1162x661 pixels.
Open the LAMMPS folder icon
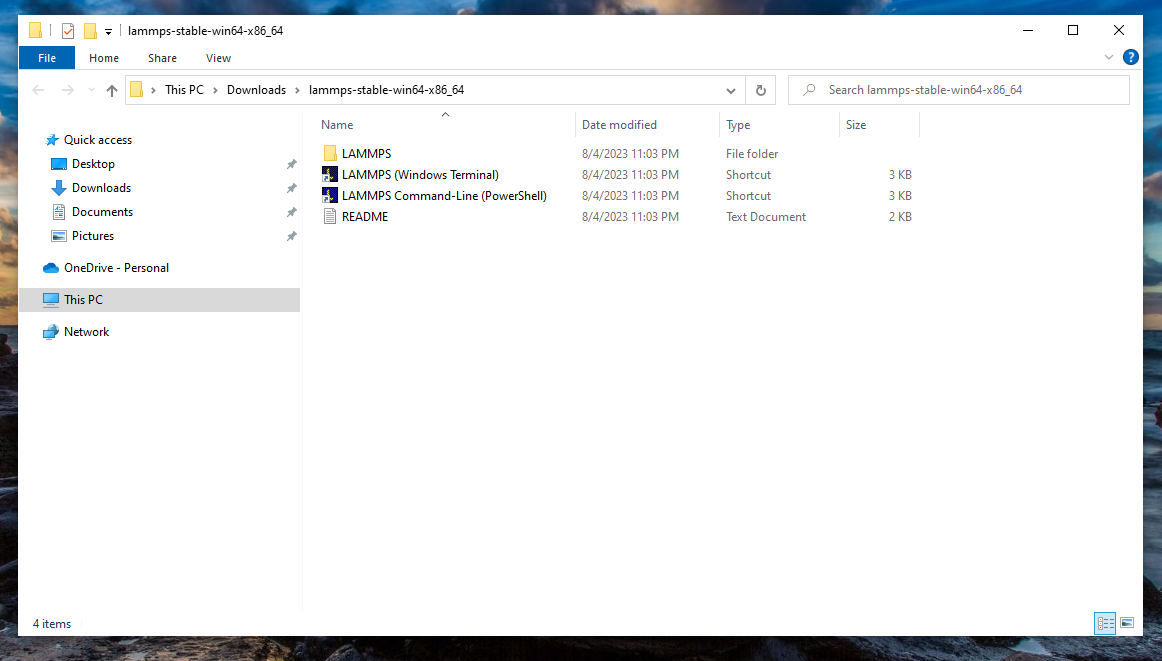pyautogui.click(x=331, y=153)
